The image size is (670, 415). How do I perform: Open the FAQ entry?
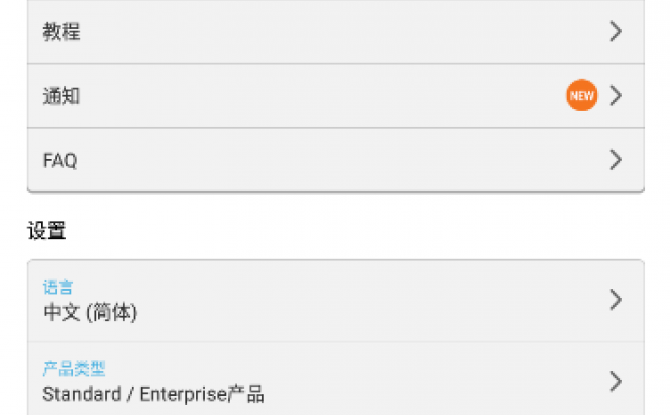pos(336,160)
